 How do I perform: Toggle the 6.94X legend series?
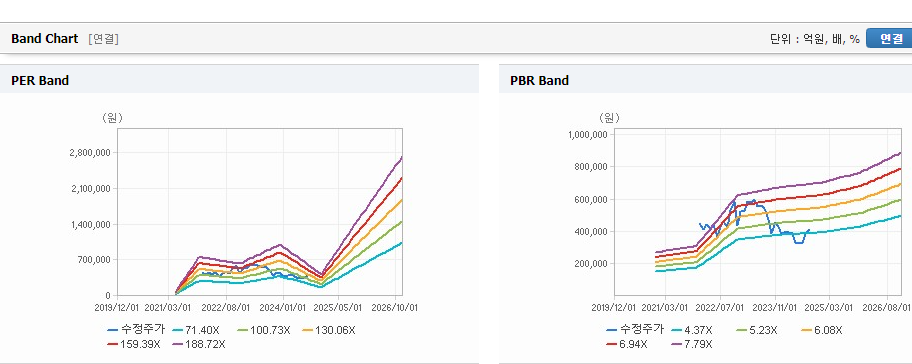click(x=626, y=344)
